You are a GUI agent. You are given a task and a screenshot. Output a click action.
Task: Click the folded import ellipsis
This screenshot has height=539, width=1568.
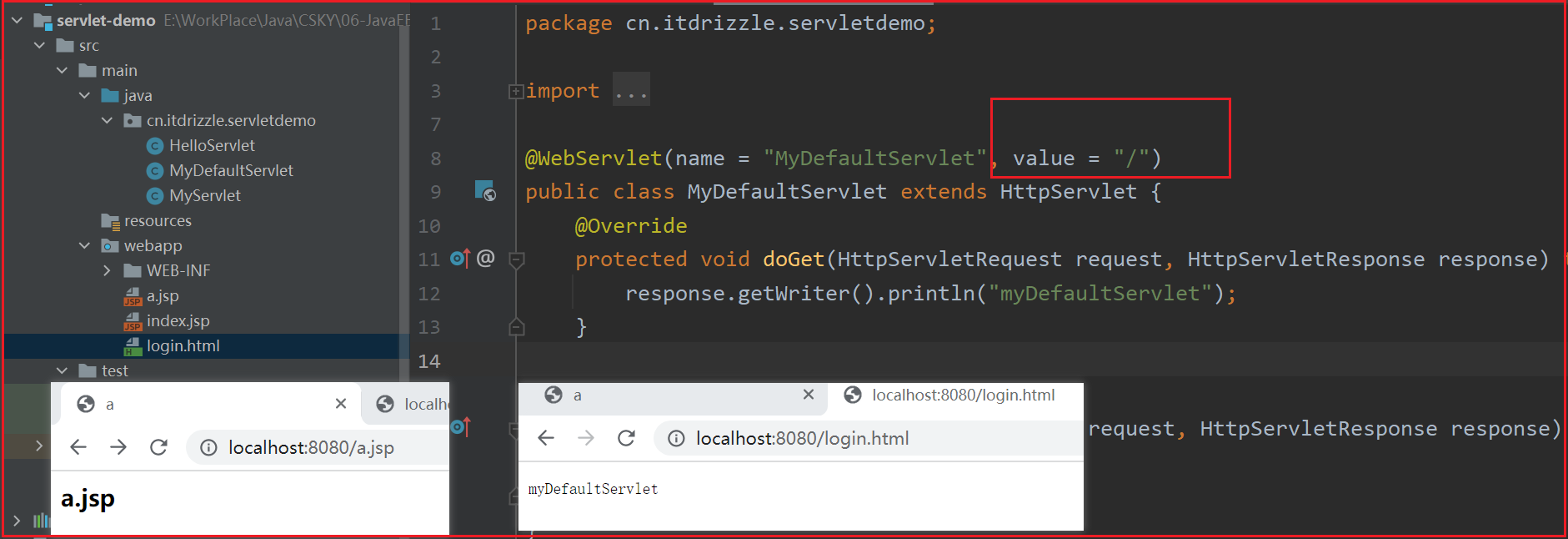click(631, 90)
